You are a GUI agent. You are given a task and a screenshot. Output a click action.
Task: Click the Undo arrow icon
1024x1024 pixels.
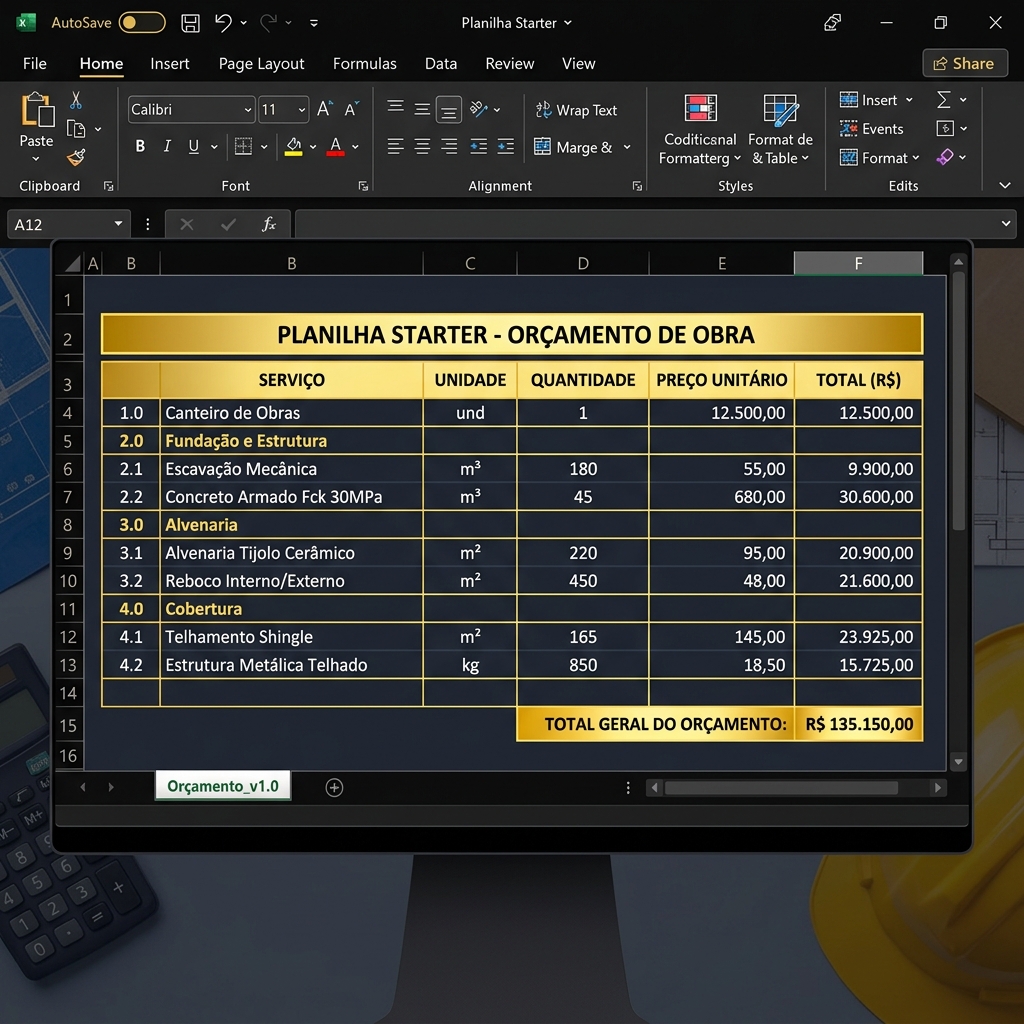point(223,23)
